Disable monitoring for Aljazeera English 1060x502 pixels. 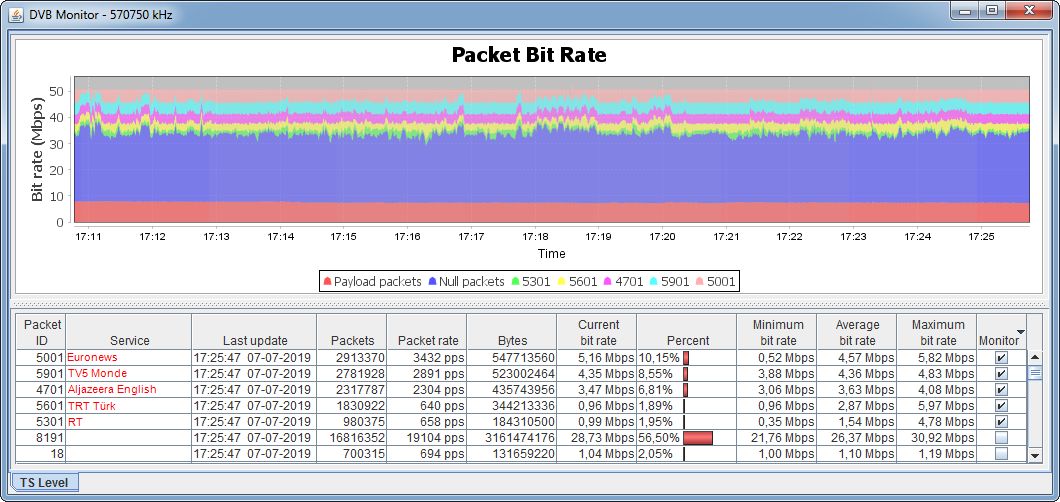click(x=1001, y=390)
